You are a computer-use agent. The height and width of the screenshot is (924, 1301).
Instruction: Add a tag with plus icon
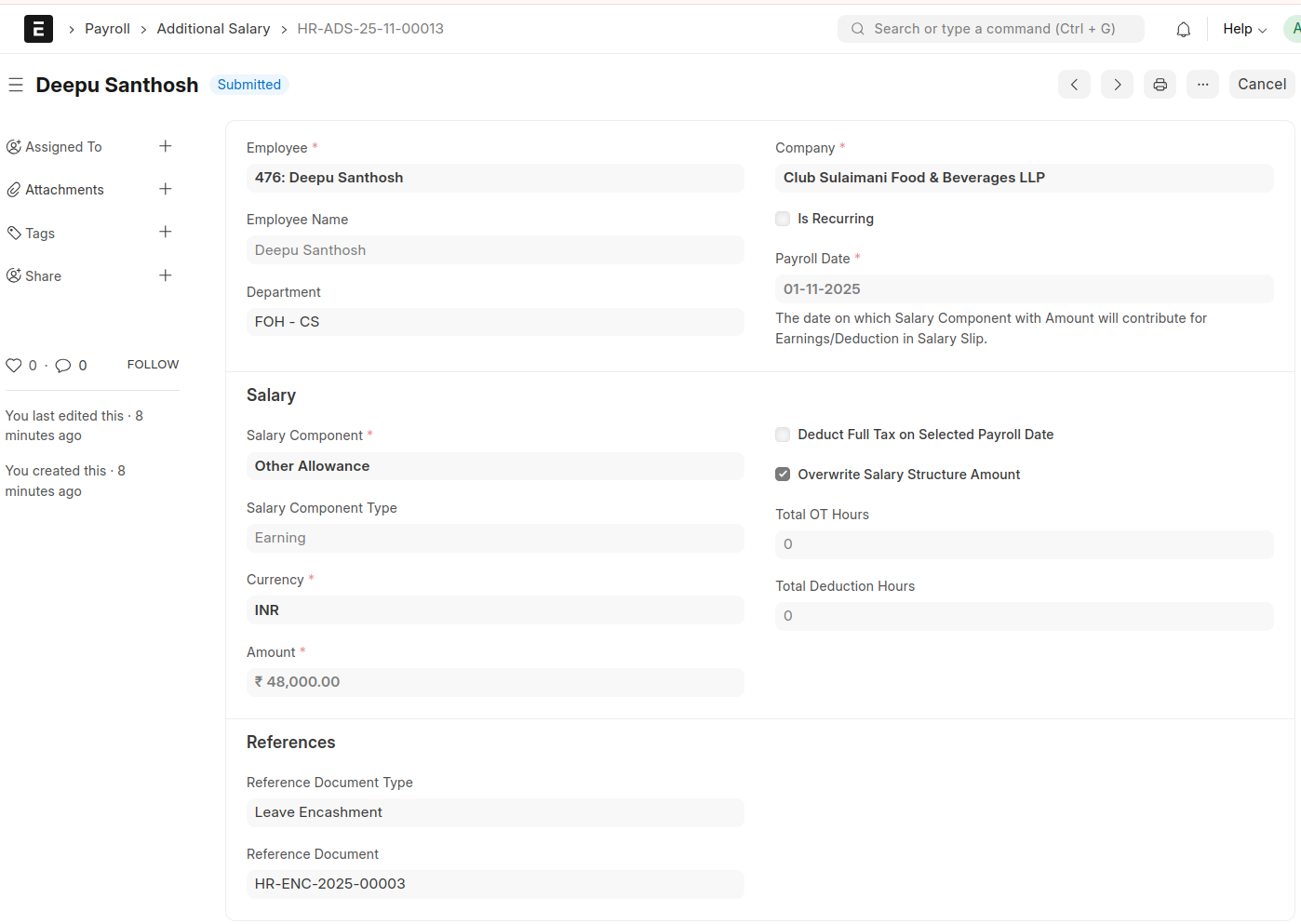pos(165,232)
